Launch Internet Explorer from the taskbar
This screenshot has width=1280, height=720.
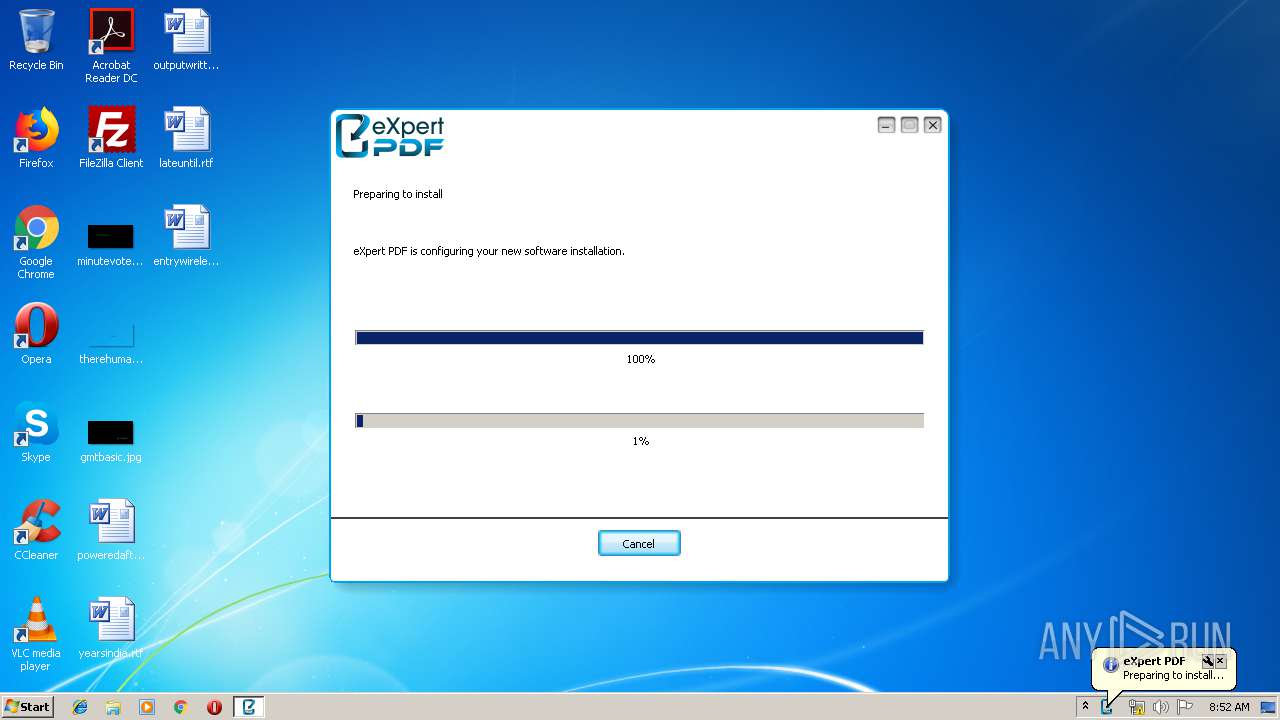80,707
